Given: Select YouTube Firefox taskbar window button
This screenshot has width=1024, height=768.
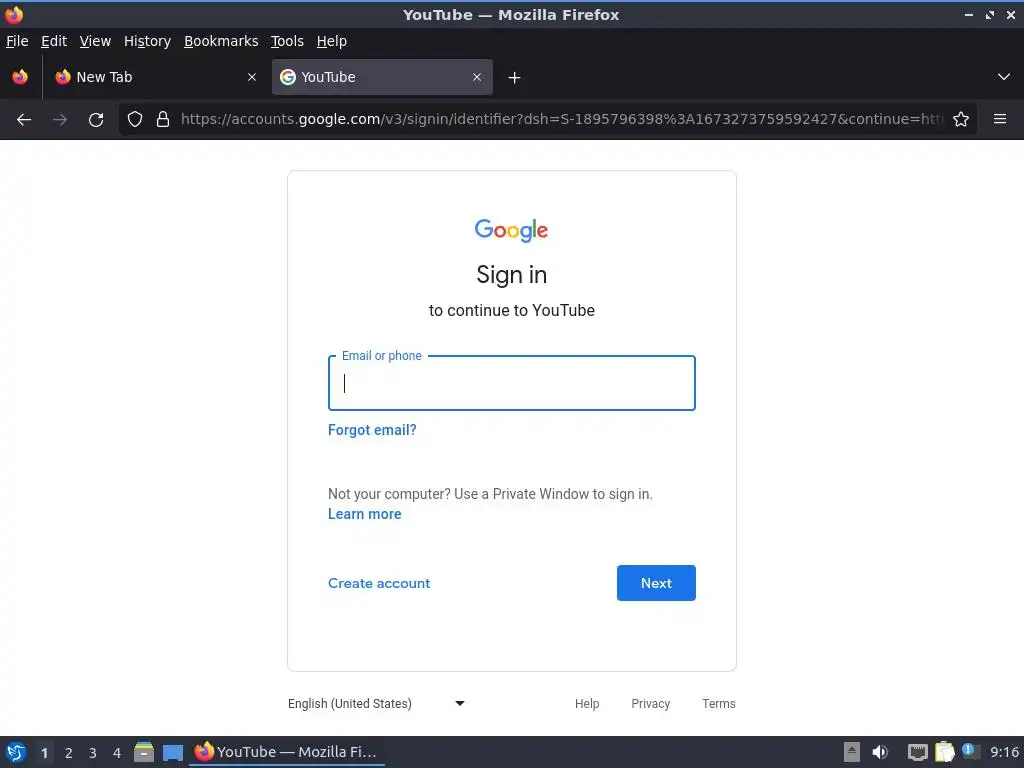Looking at the screenshot, I should click(287, 752).
